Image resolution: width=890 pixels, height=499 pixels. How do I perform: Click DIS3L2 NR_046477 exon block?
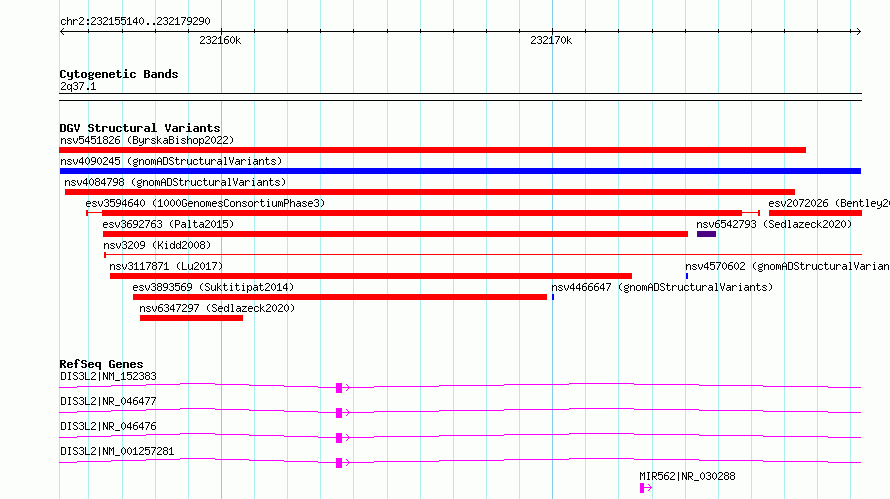pos(339,413)
